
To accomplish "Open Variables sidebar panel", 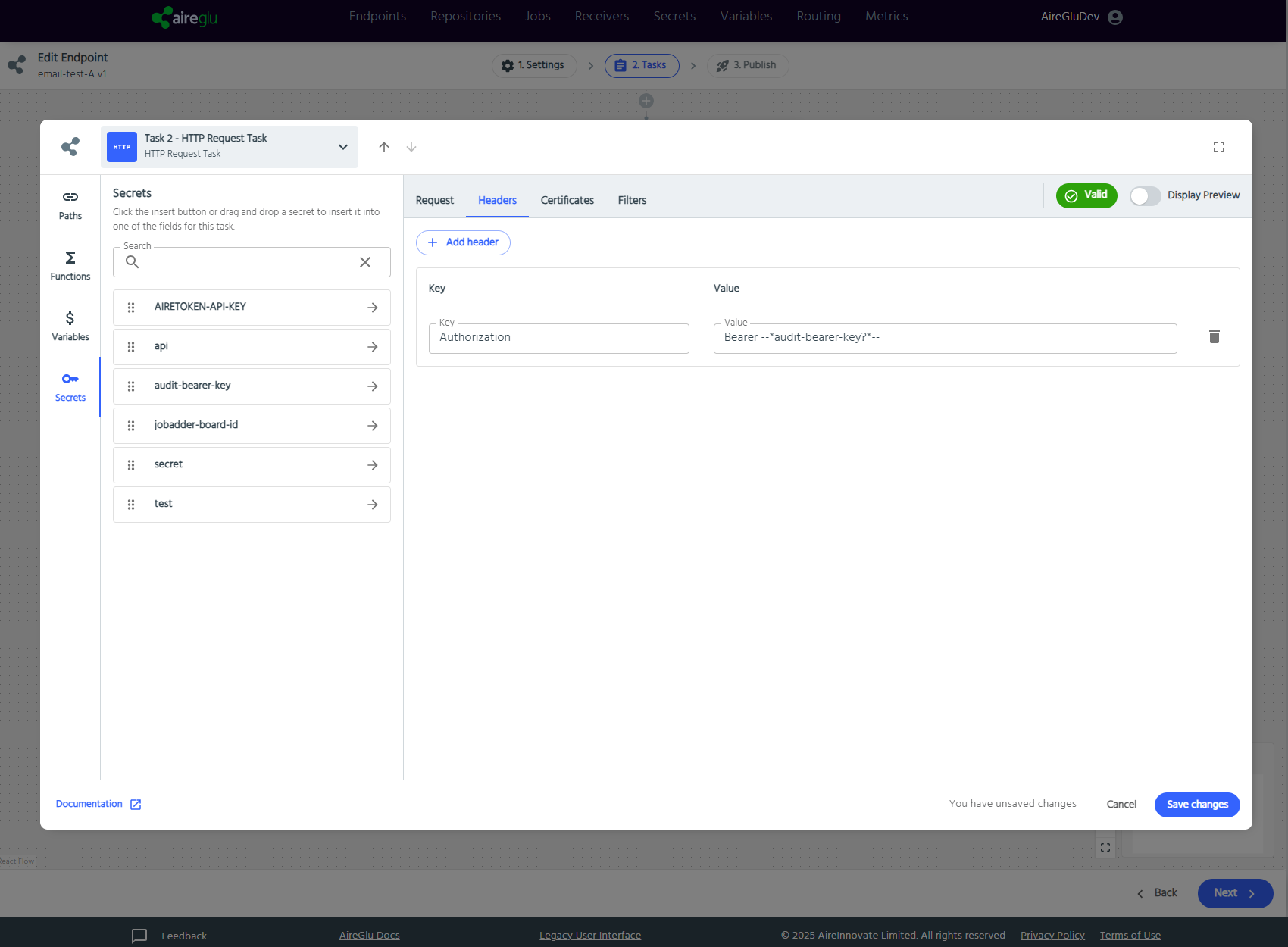I will tap(70, 327).
